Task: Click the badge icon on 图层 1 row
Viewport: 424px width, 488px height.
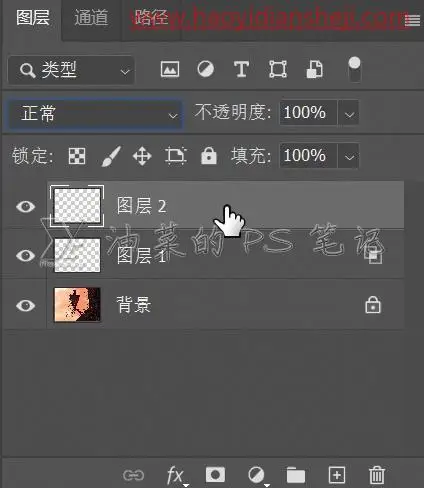Action: [x=373, y=256]
